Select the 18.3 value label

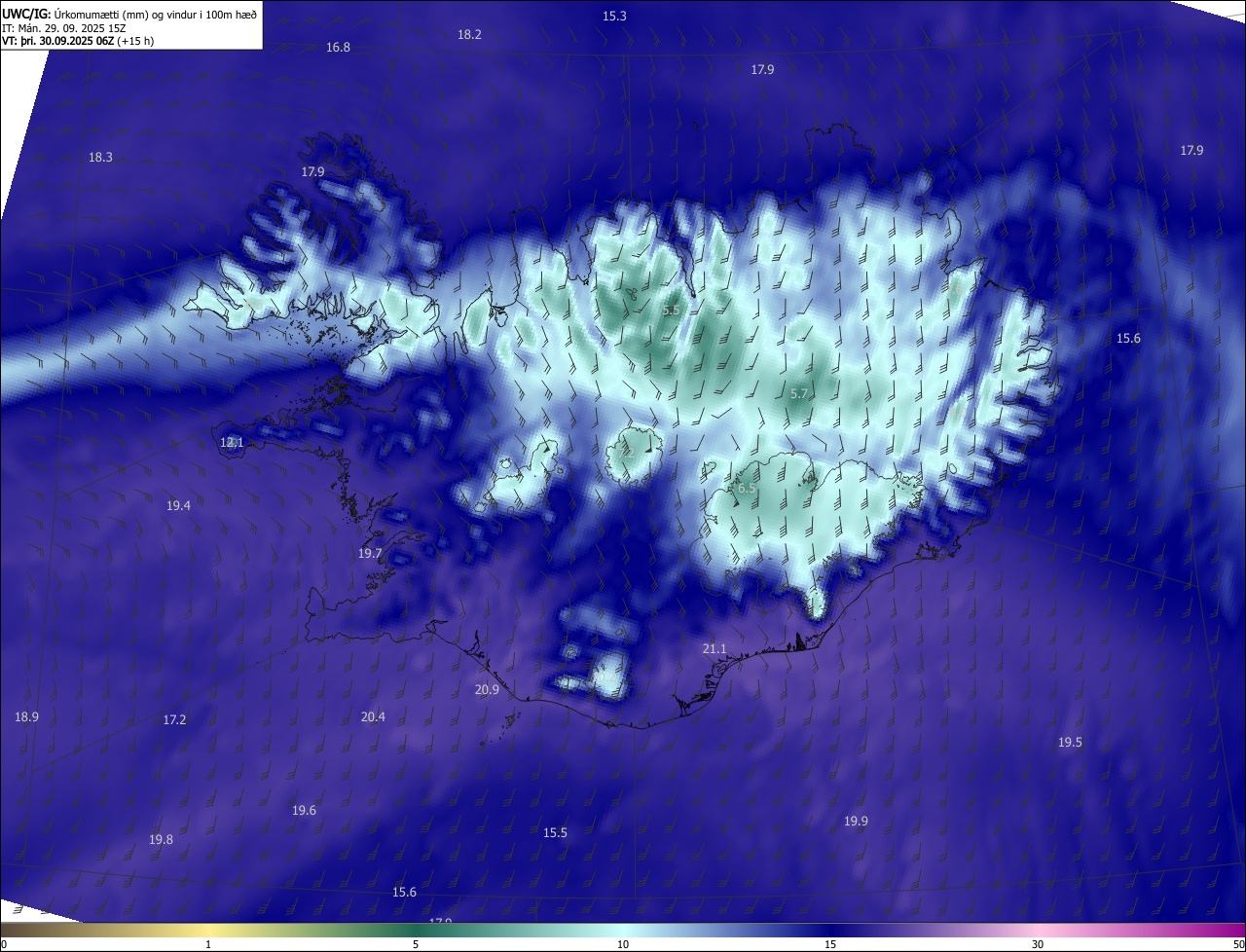[x=100, y=157]
